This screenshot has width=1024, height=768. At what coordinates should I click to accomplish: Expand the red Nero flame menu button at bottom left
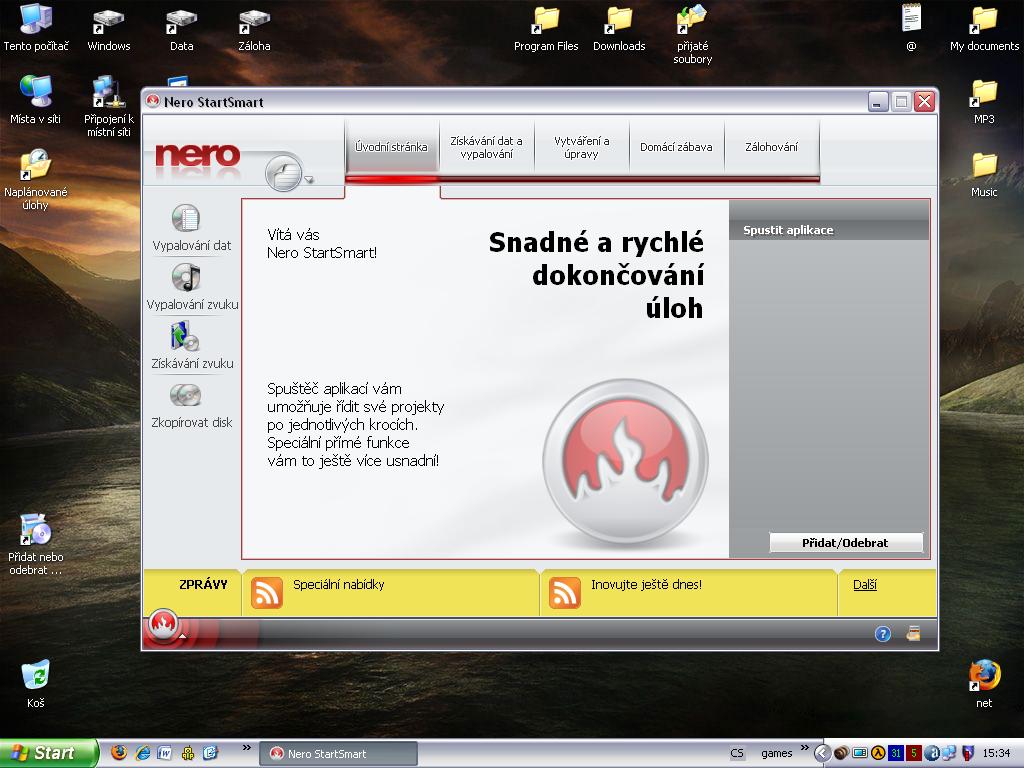[164, 625]
